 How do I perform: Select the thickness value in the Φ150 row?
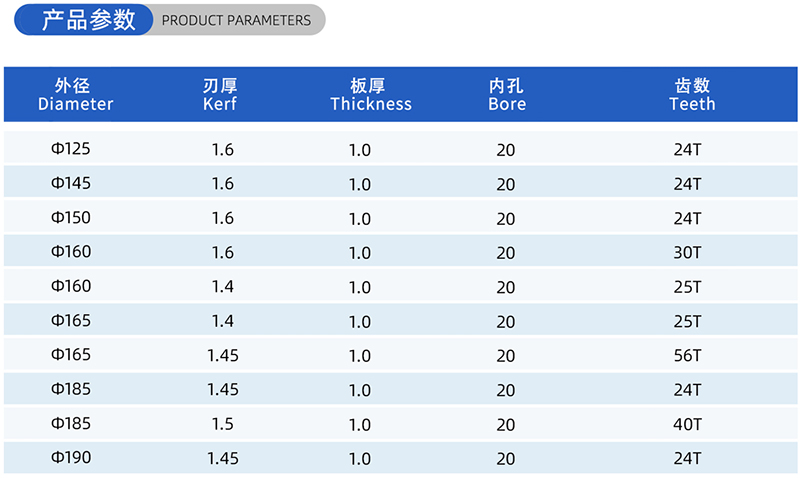[x=360, y=219]
